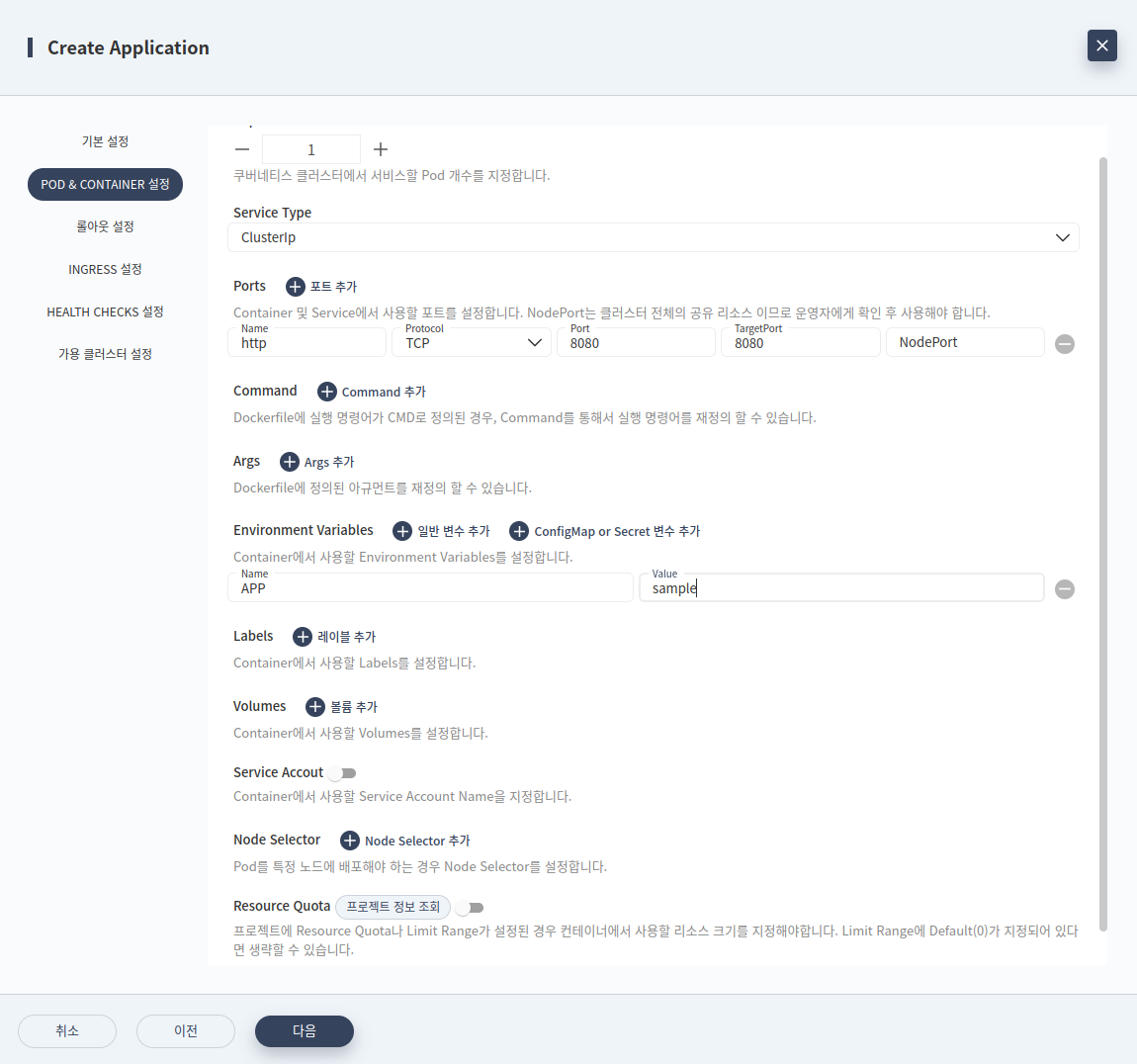Click the Node Selector 추가 plus icon

click(350, 841)
